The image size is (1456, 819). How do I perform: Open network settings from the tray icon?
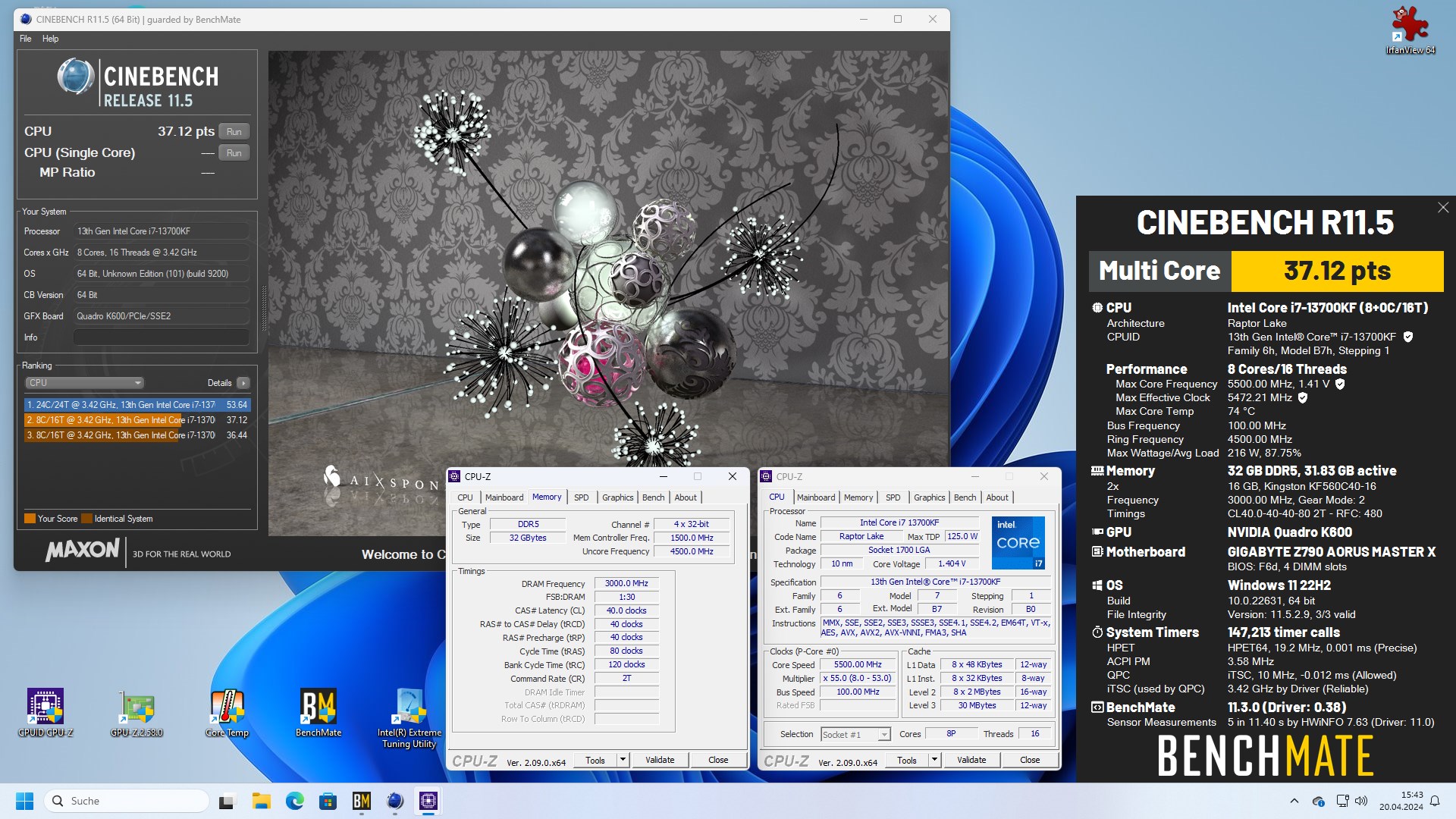pyautogui.click(x=1341, y=801)
